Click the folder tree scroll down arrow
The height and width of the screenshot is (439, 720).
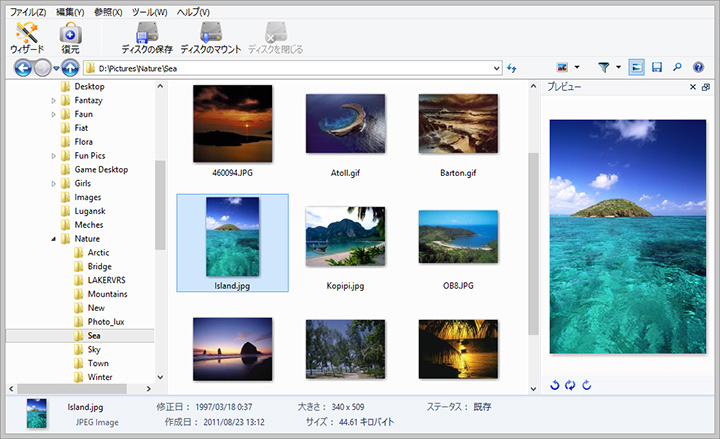[x=160, y=377]
